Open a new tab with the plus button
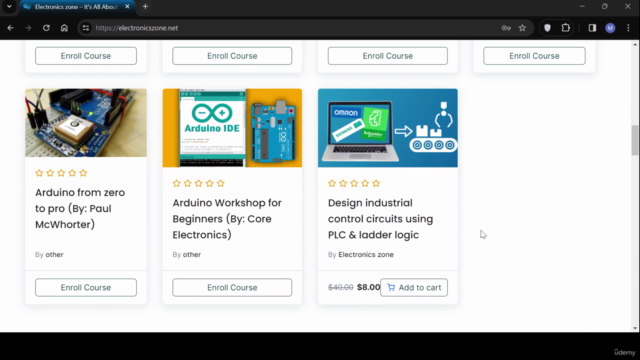 (x=145, y=7)
